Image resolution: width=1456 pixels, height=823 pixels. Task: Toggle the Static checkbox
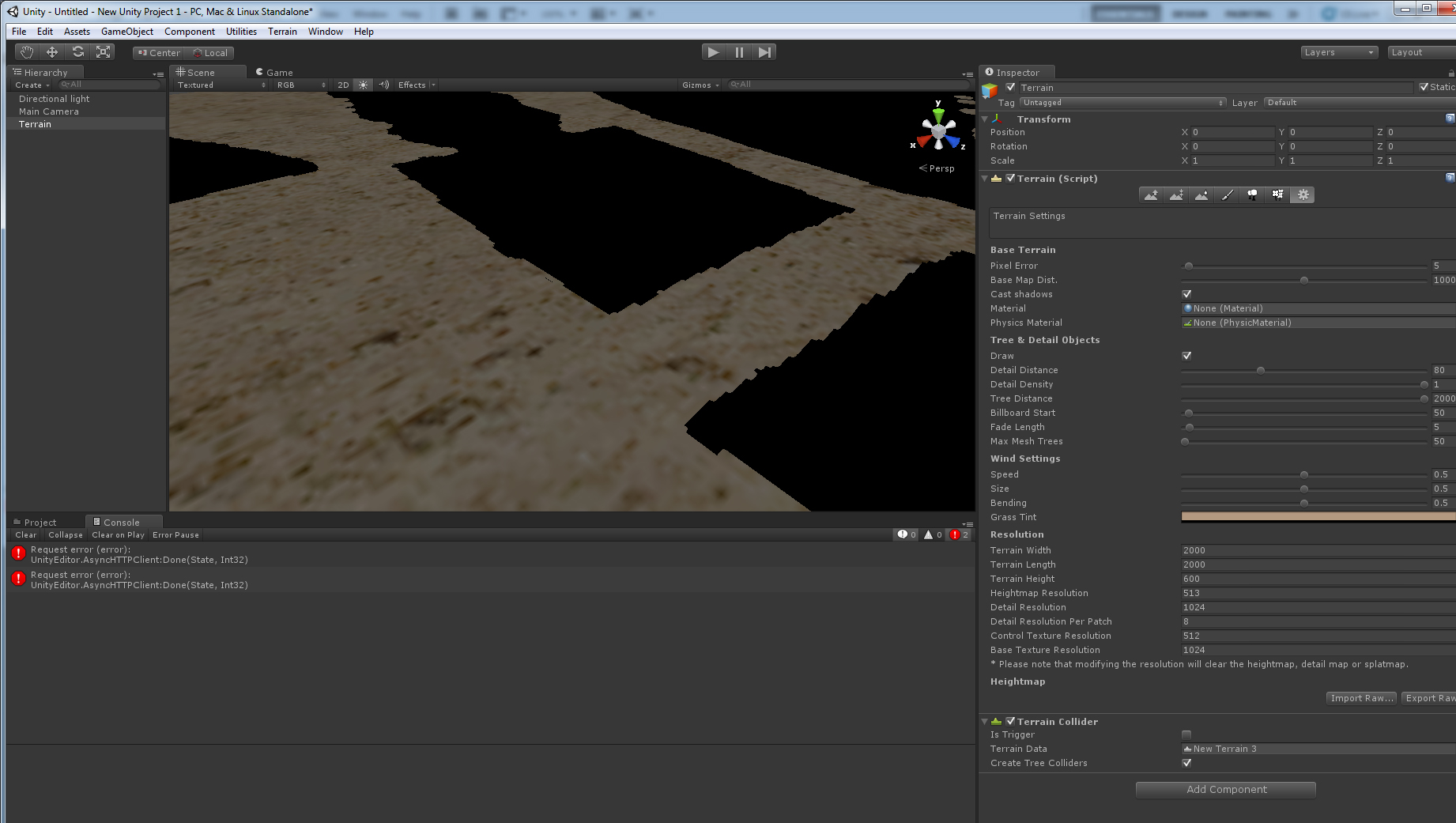(1424, 87)
